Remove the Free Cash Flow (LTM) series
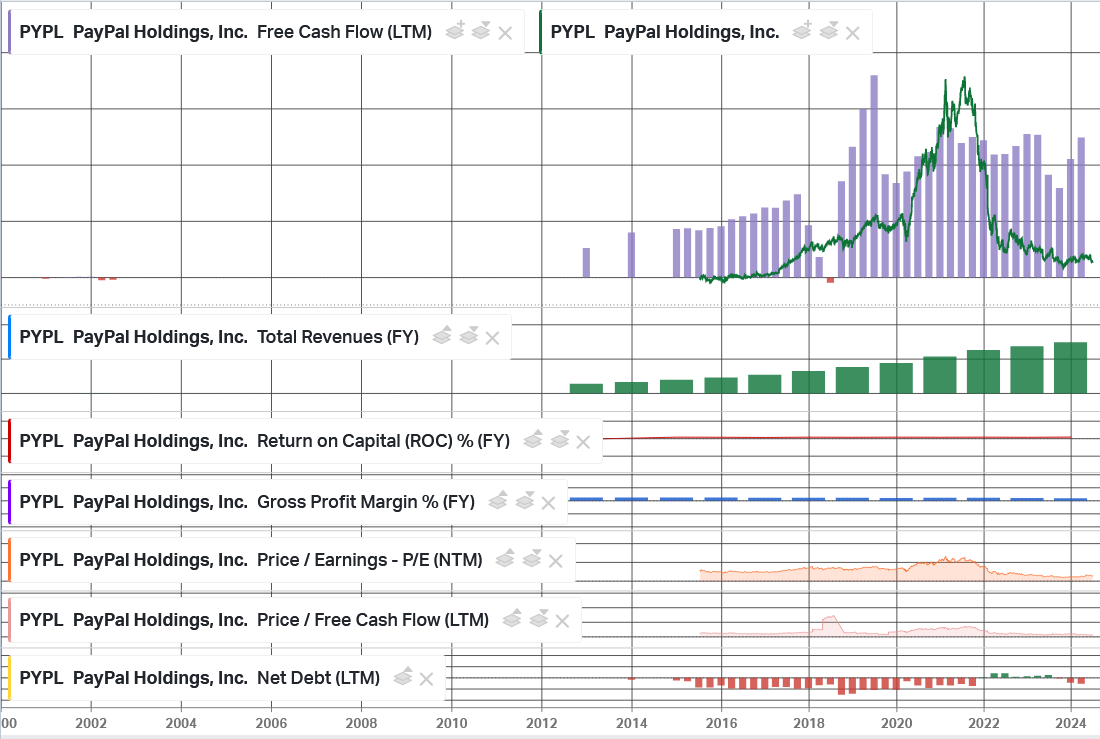 pos(505,33)
